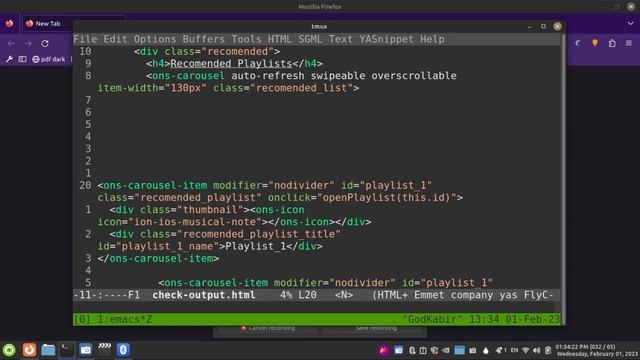The height and width of the screenshot is (360, 640).
Task: Open the Edit menu in Emacs
Action: click(115, 39)
